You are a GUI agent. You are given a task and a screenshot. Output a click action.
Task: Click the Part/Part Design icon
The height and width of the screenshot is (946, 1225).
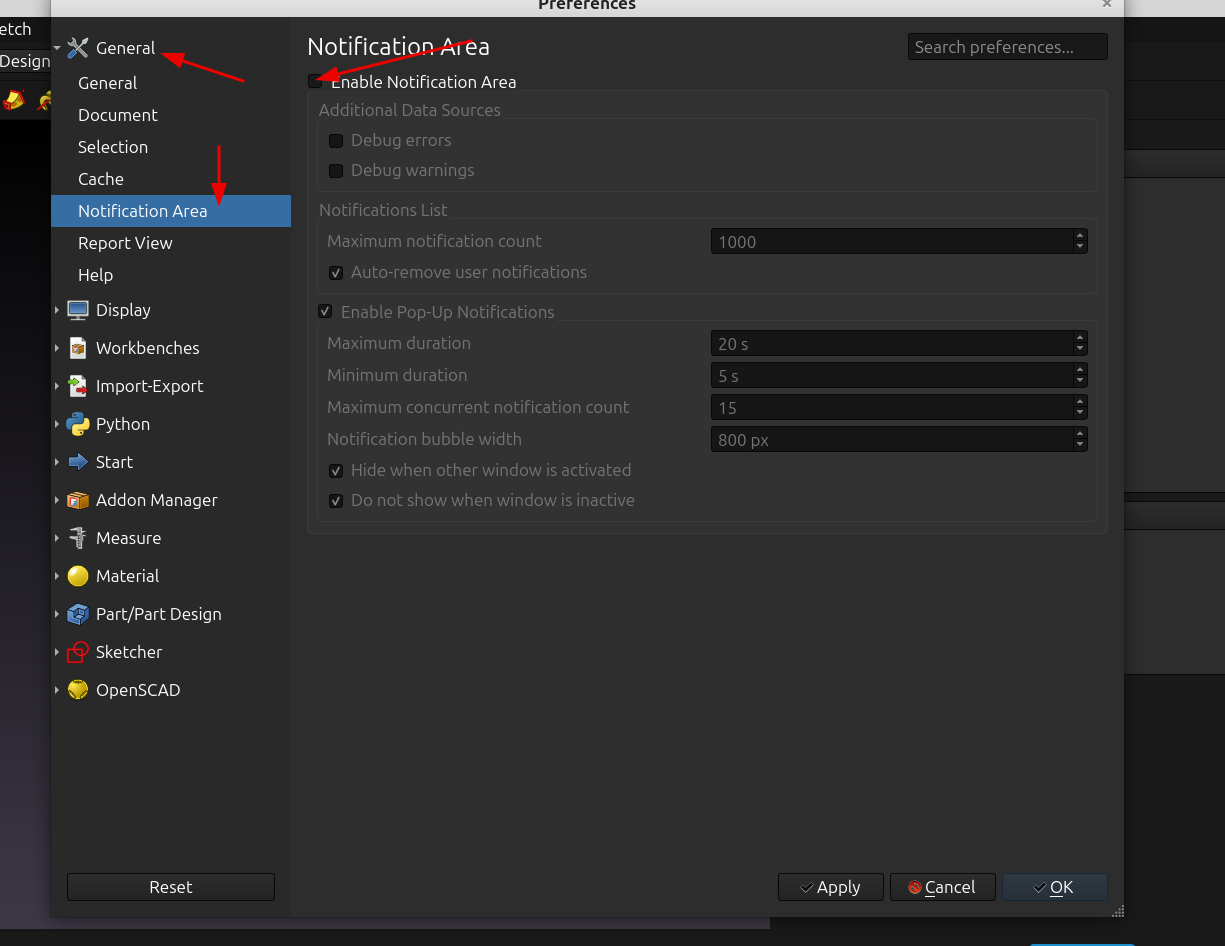[78, 614]
